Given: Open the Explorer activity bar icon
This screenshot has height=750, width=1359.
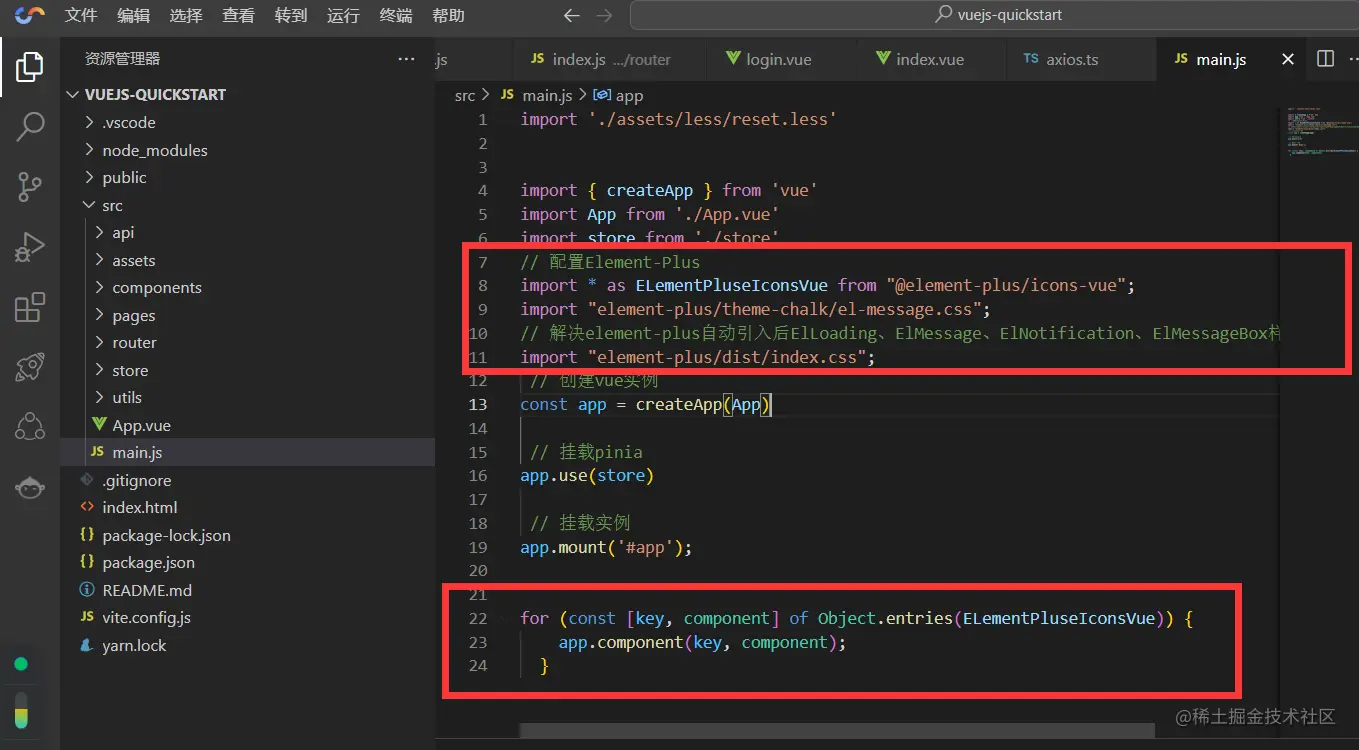Looking at the screenshot, I should (x=30, y=67).
